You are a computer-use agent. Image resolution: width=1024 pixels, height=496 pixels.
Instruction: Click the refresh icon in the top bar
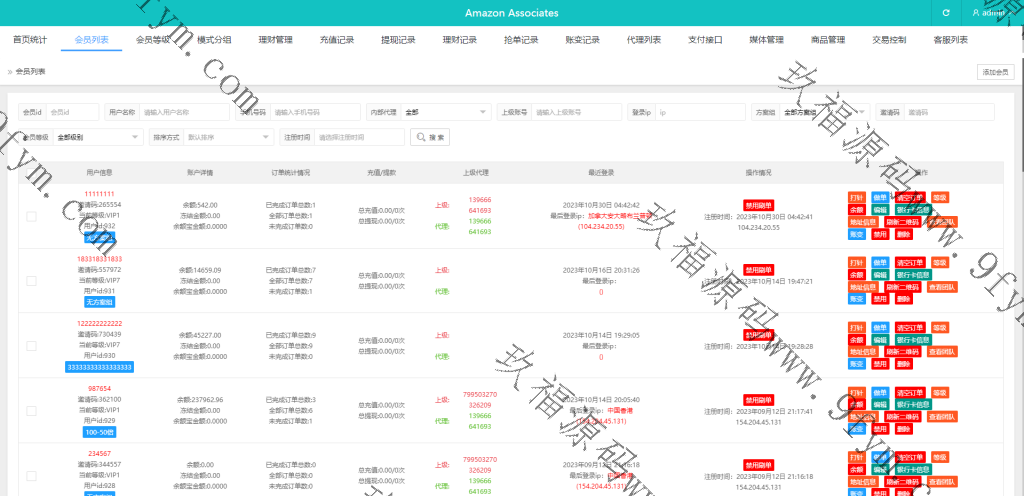pos(946,13)
